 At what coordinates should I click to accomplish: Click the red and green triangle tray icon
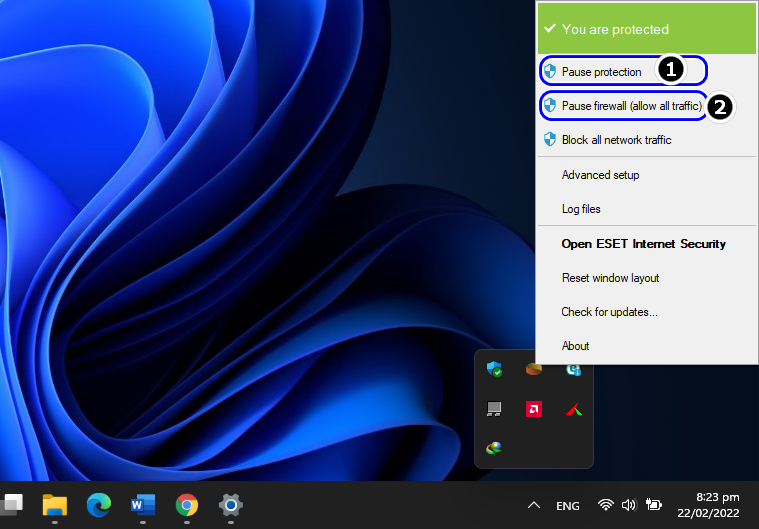(x=574, y=410)
